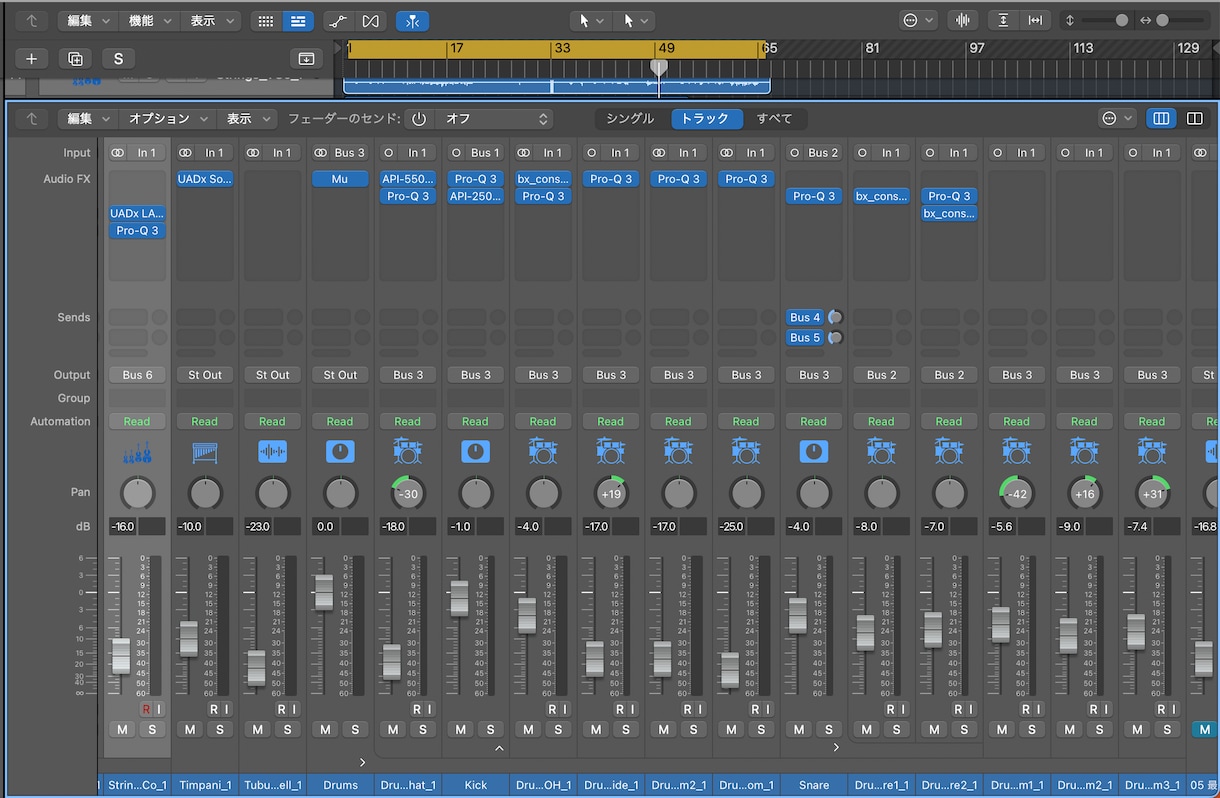The height and width of the screenshot is (798, 1220).
Task: Enable the automation curve view button
Action: click(339, 21)
